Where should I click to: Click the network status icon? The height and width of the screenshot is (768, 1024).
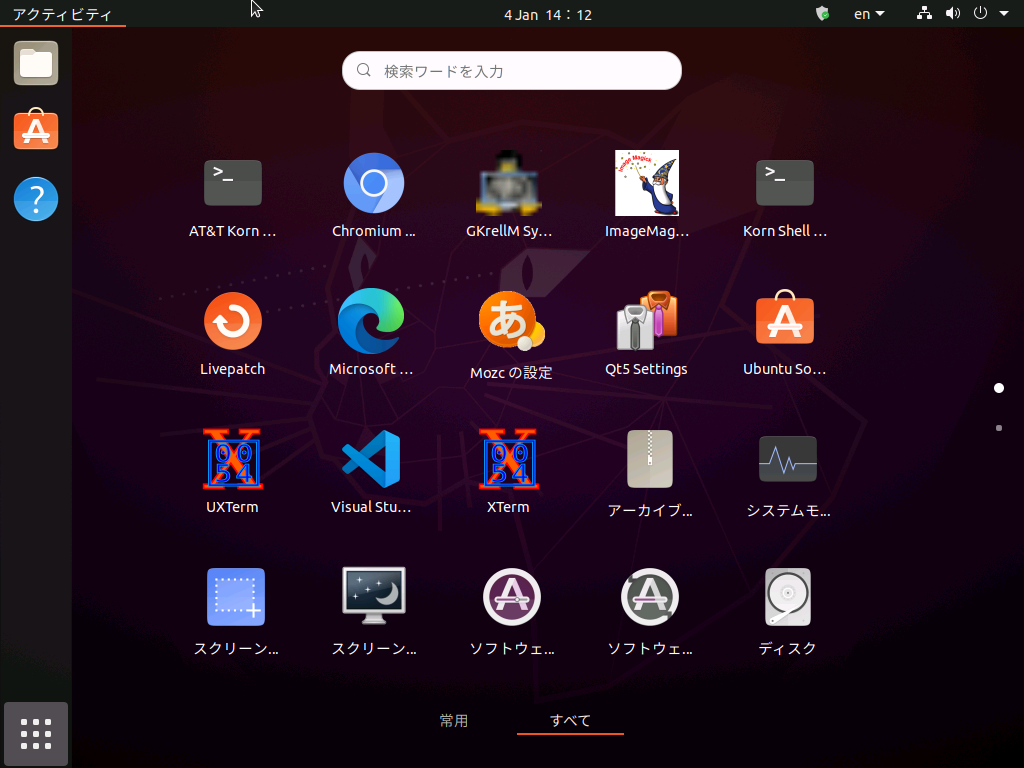[x=924, y=13]
